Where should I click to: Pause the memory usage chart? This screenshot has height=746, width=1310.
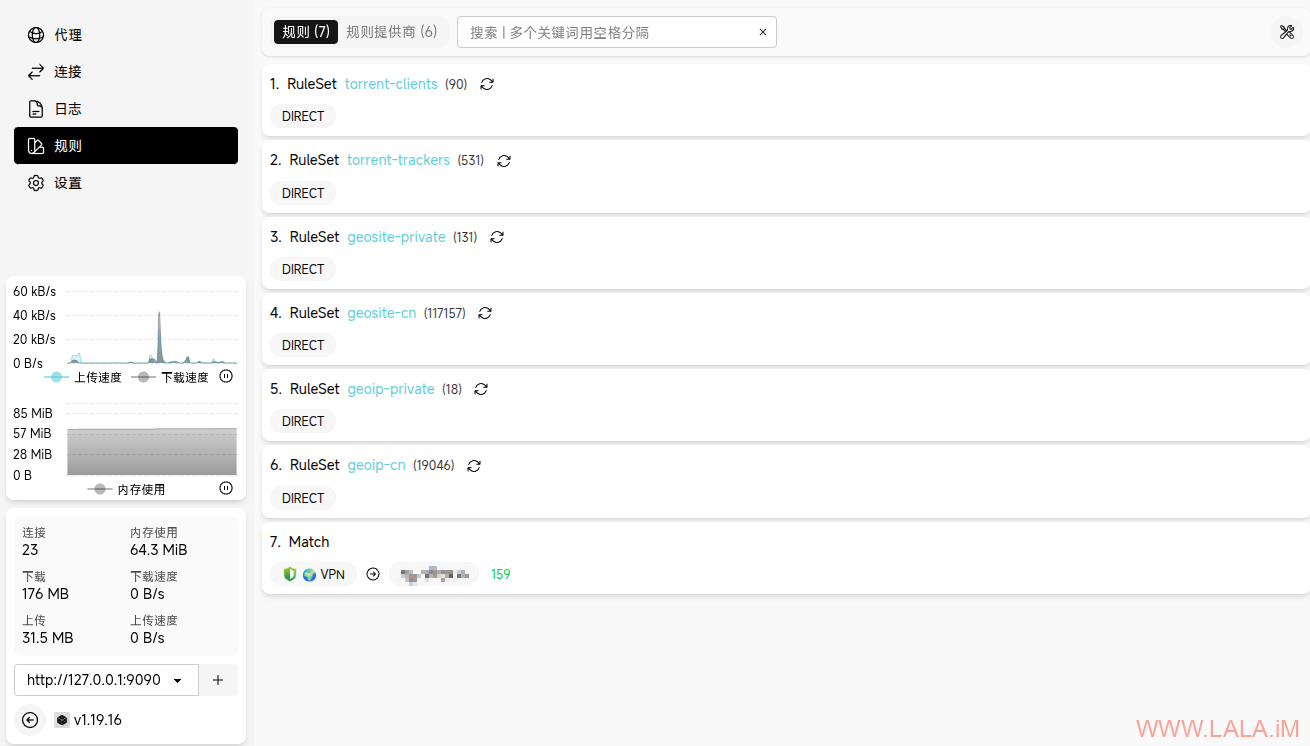[x=226, y=488]
